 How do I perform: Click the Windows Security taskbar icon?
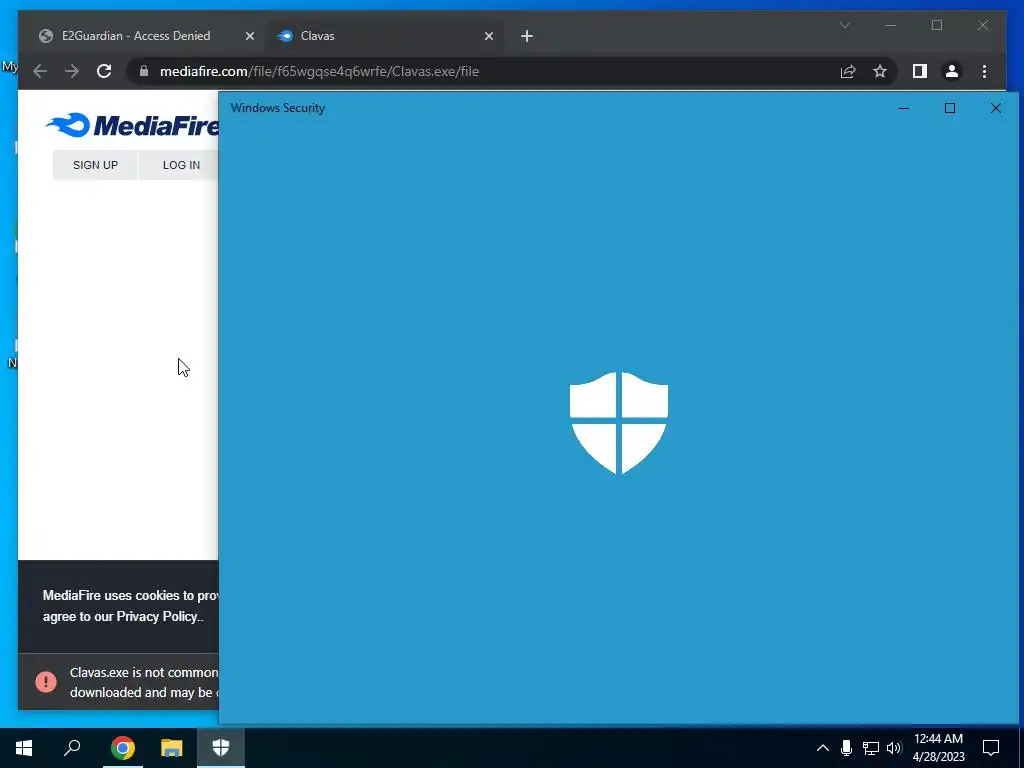point(221,748)
